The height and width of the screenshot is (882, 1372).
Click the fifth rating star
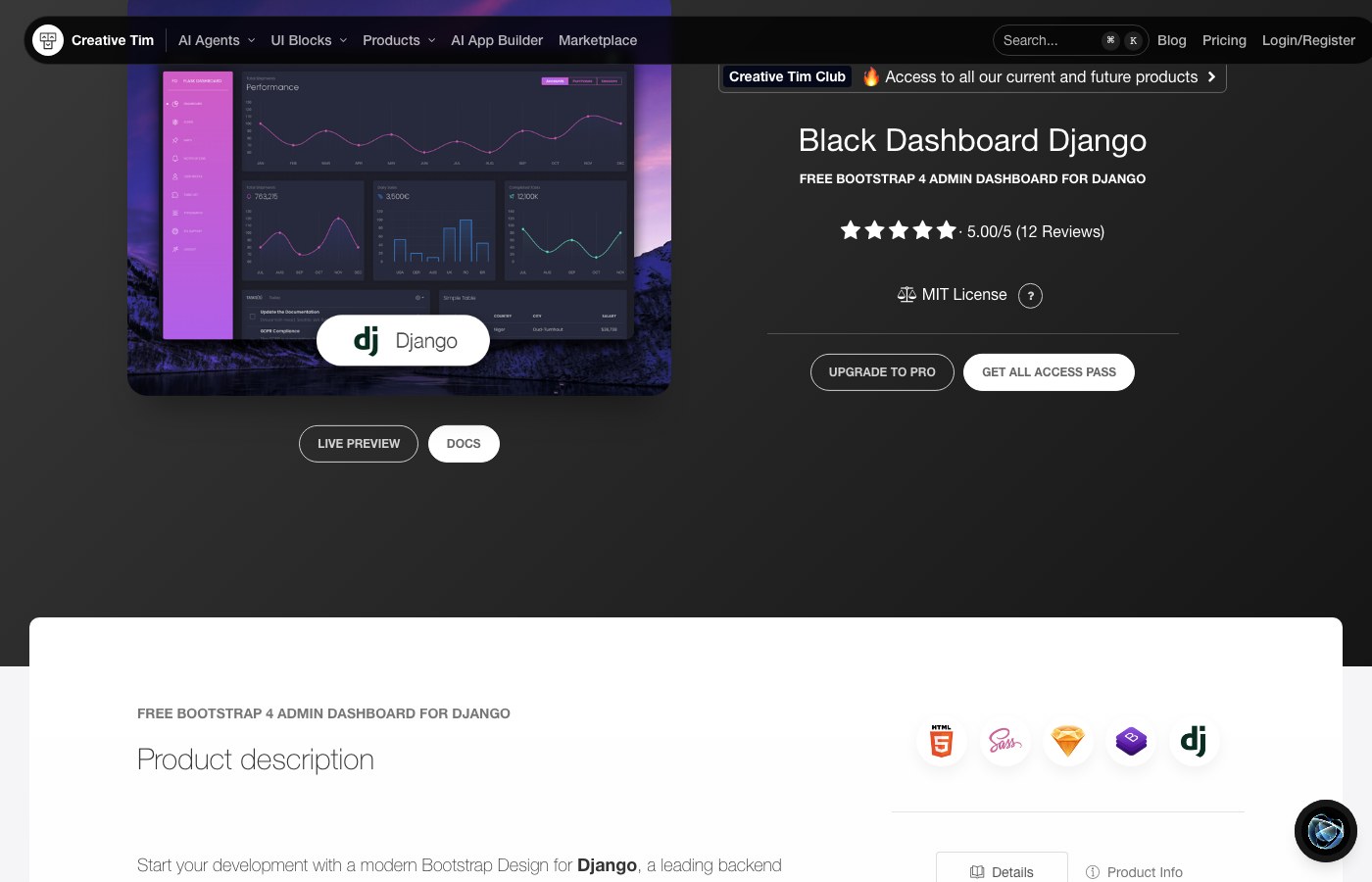pos(946,230)
